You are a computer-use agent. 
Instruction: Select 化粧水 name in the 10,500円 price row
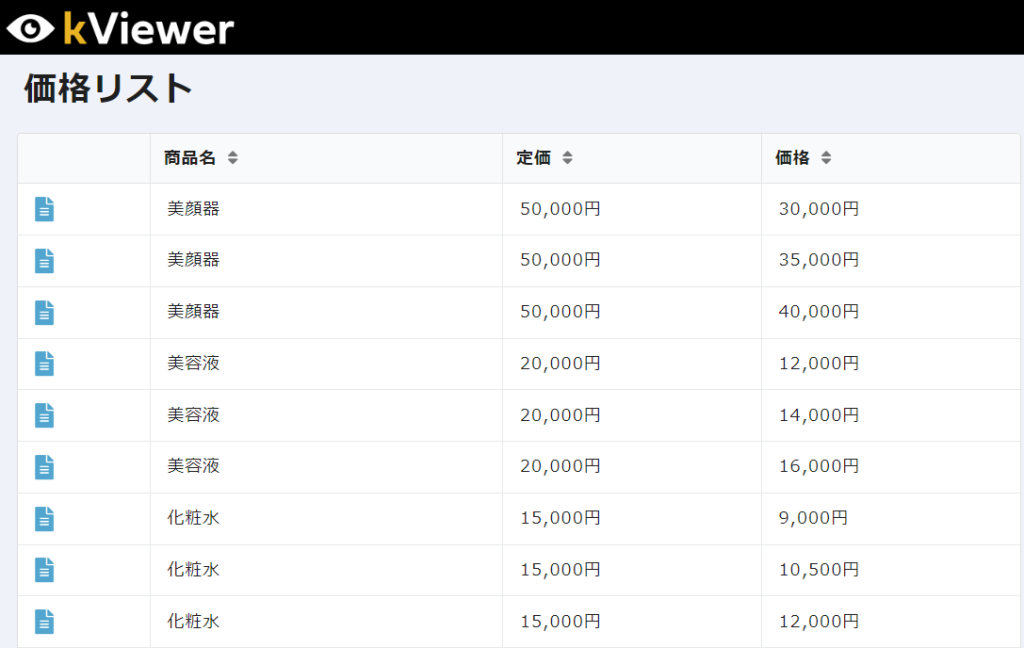click(x=193, y=570)
